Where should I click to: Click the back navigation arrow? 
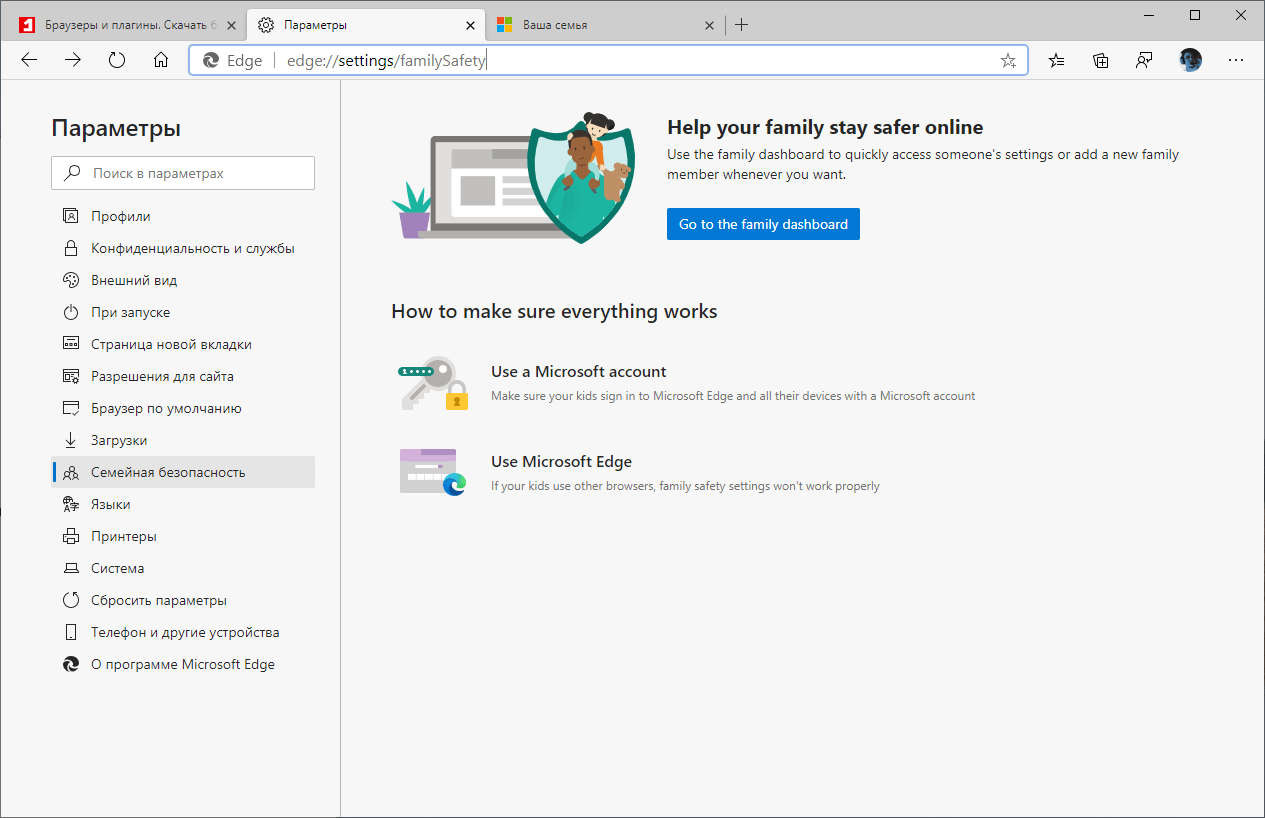click(x=28, y=60)
